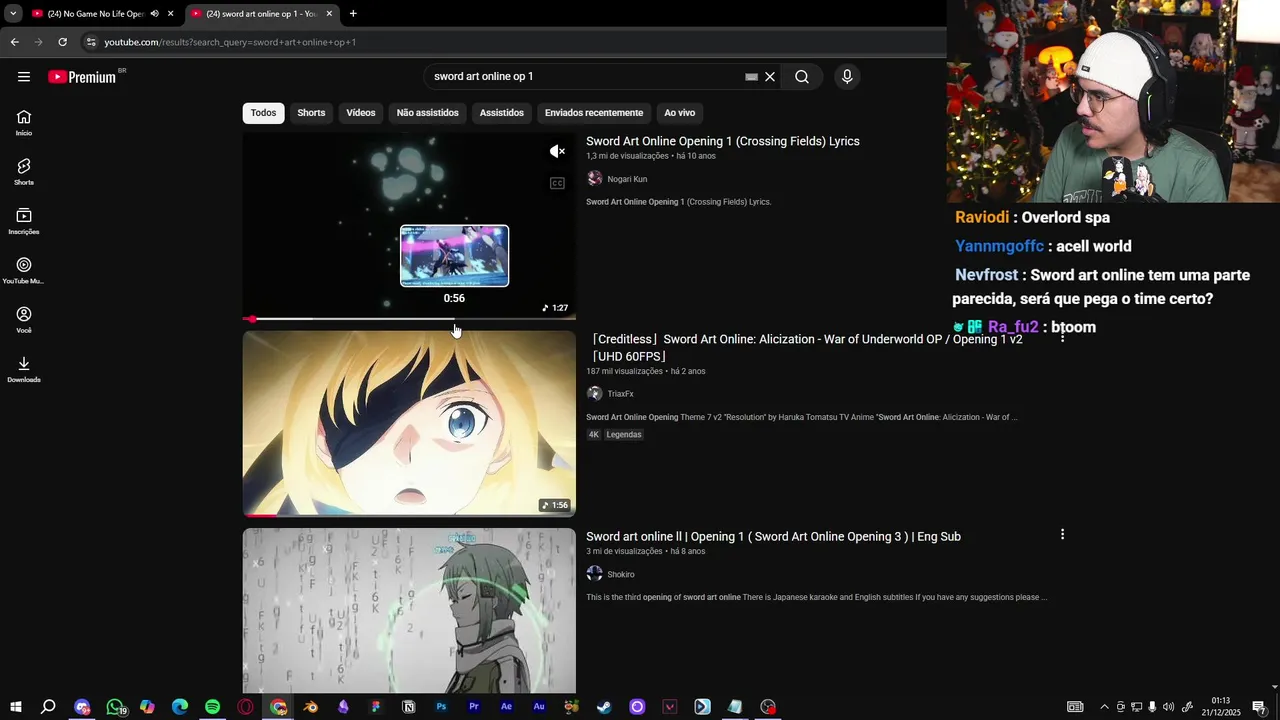The width and height of the screenshot is (1280, 720).
Task: Seek in the video preview progress bar
Action: [409, 319]
